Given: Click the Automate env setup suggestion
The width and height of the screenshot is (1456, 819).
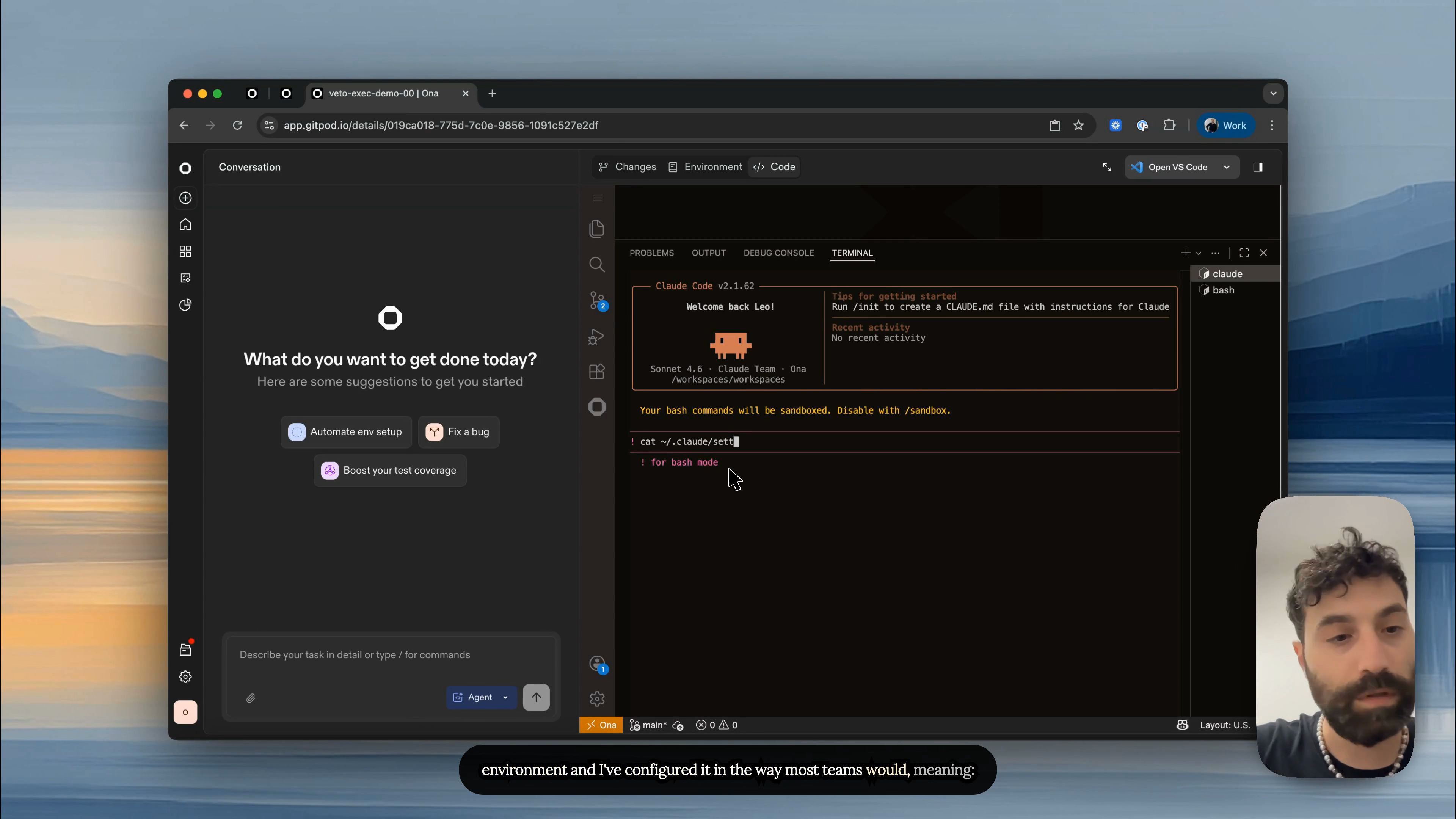Looking at the screenshot, I should click(x=346, y=432).
